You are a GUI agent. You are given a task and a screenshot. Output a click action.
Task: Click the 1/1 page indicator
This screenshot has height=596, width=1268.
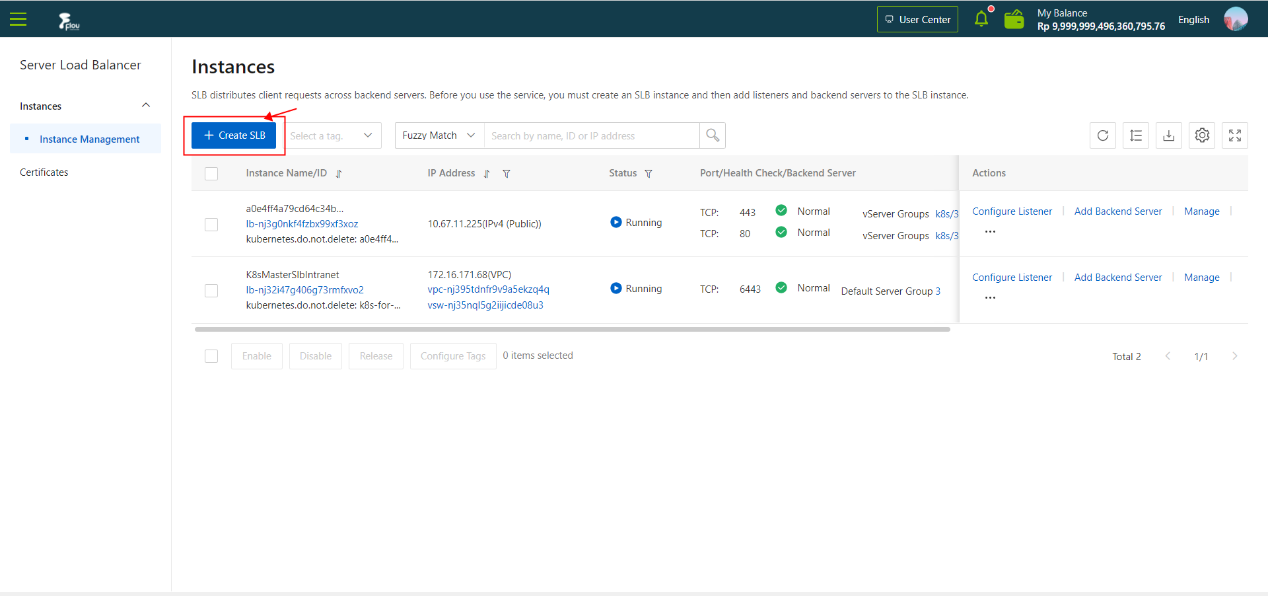point(1201,356)
